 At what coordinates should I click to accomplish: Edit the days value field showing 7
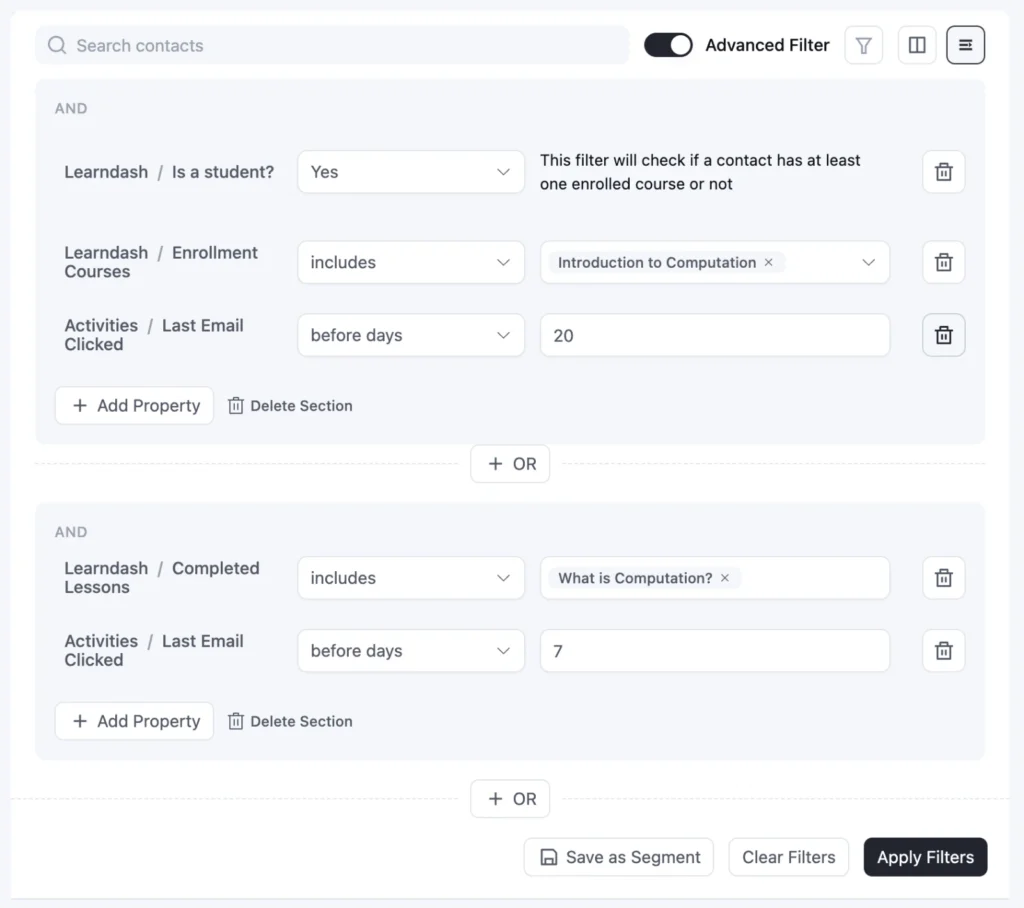715,651
